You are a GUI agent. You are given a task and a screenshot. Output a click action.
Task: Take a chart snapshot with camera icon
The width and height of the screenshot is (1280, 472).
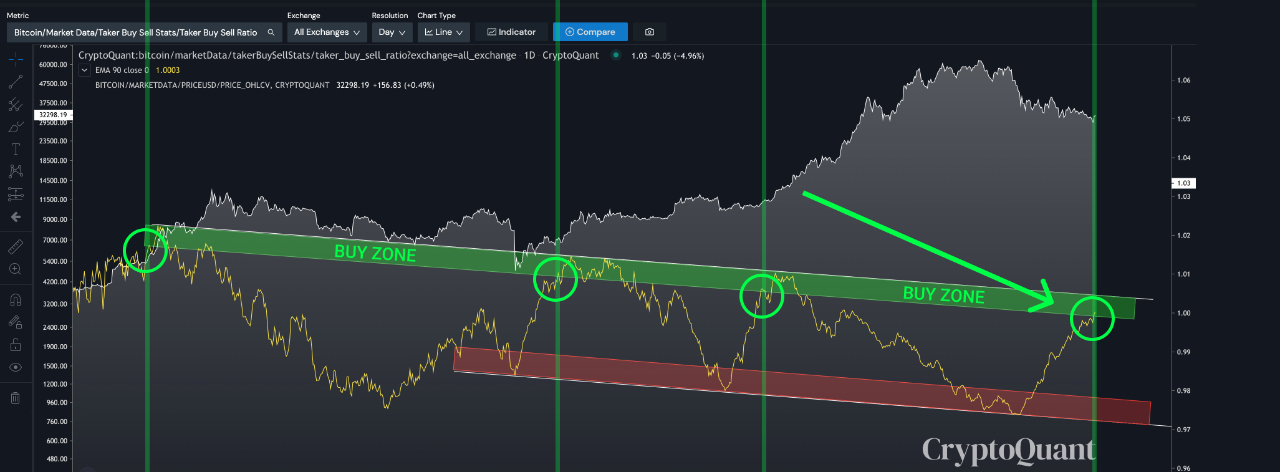tap(650, 32)
